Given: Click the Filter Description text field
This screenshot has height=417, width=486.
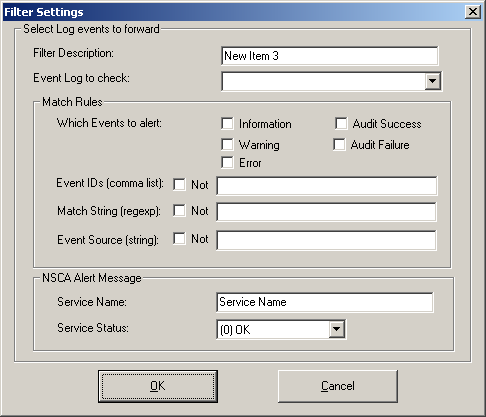Looking at the screenshot, I should point(330,56).
